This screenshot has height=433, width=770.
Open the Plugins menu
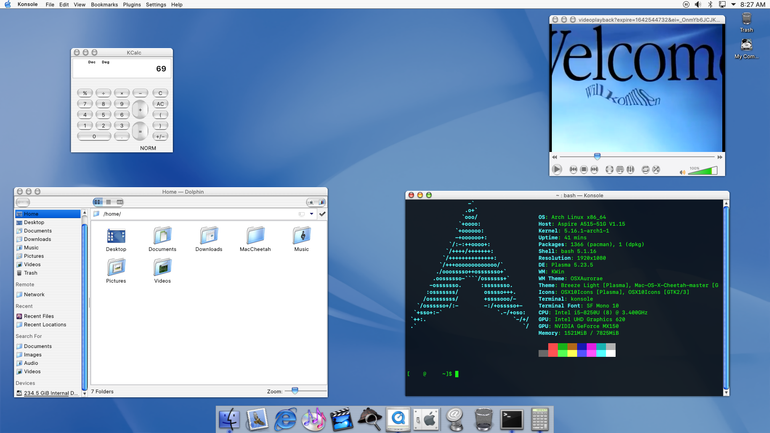point(132,4)
